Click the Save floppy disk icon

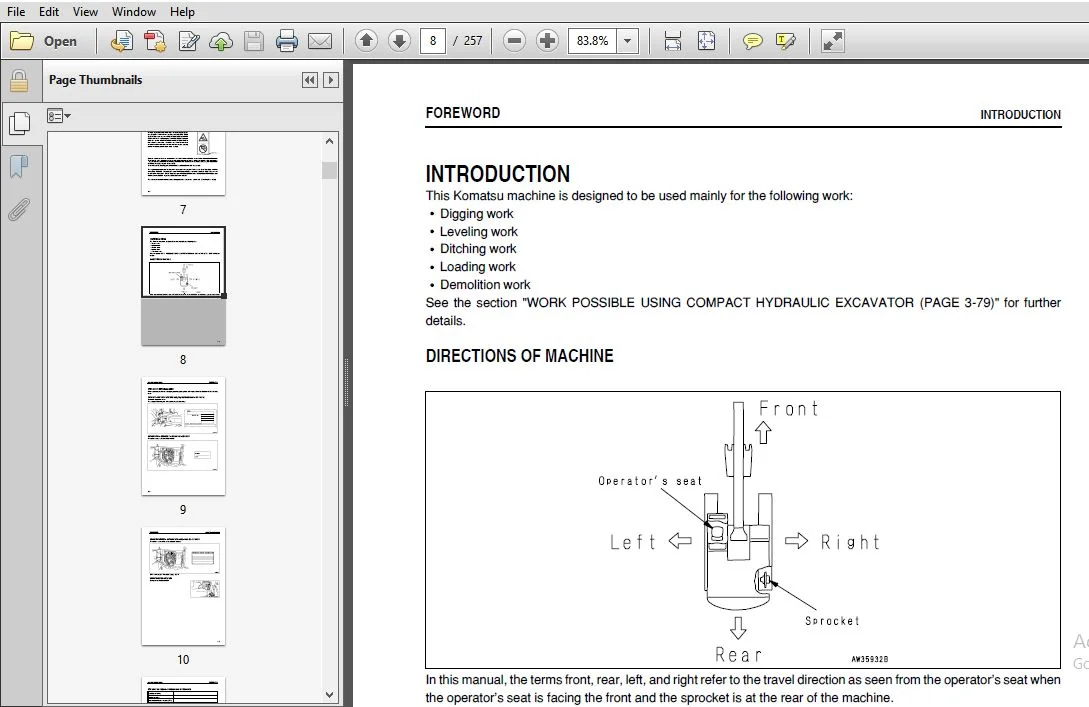253,41
